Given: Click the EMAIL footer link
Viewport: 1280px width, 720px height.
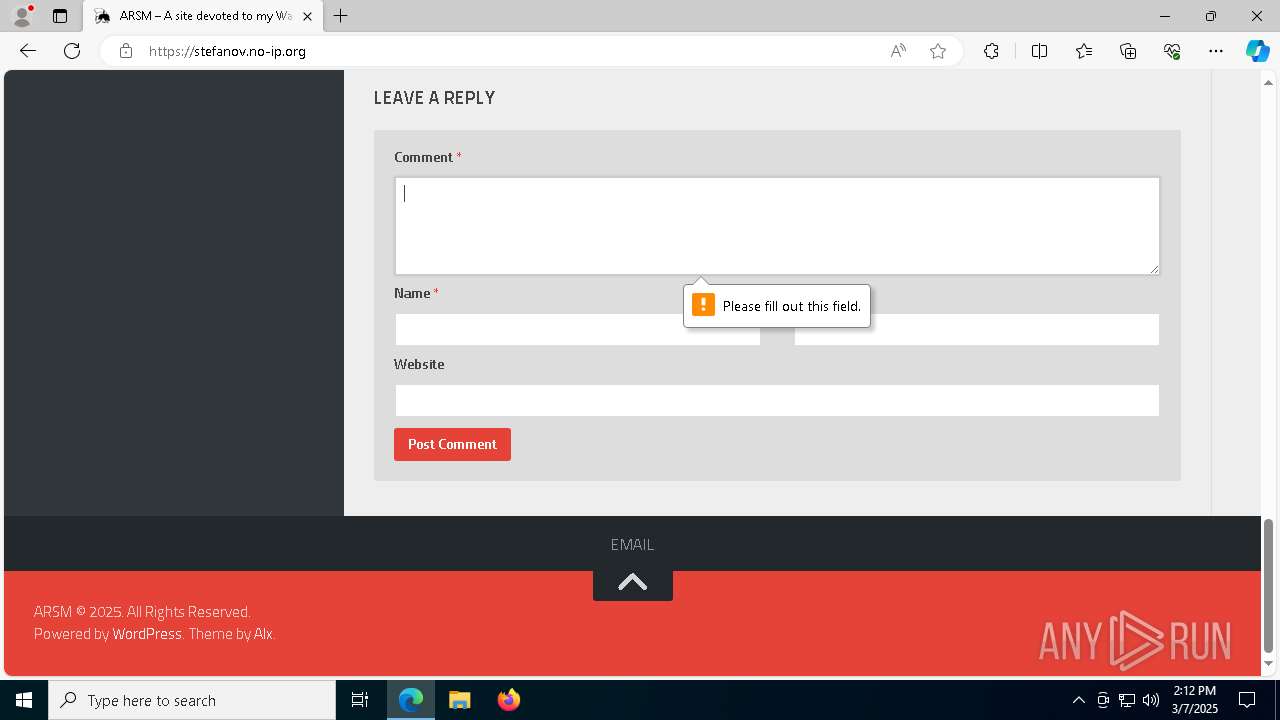Looking at the screenshot, I should tap(632, 544).
